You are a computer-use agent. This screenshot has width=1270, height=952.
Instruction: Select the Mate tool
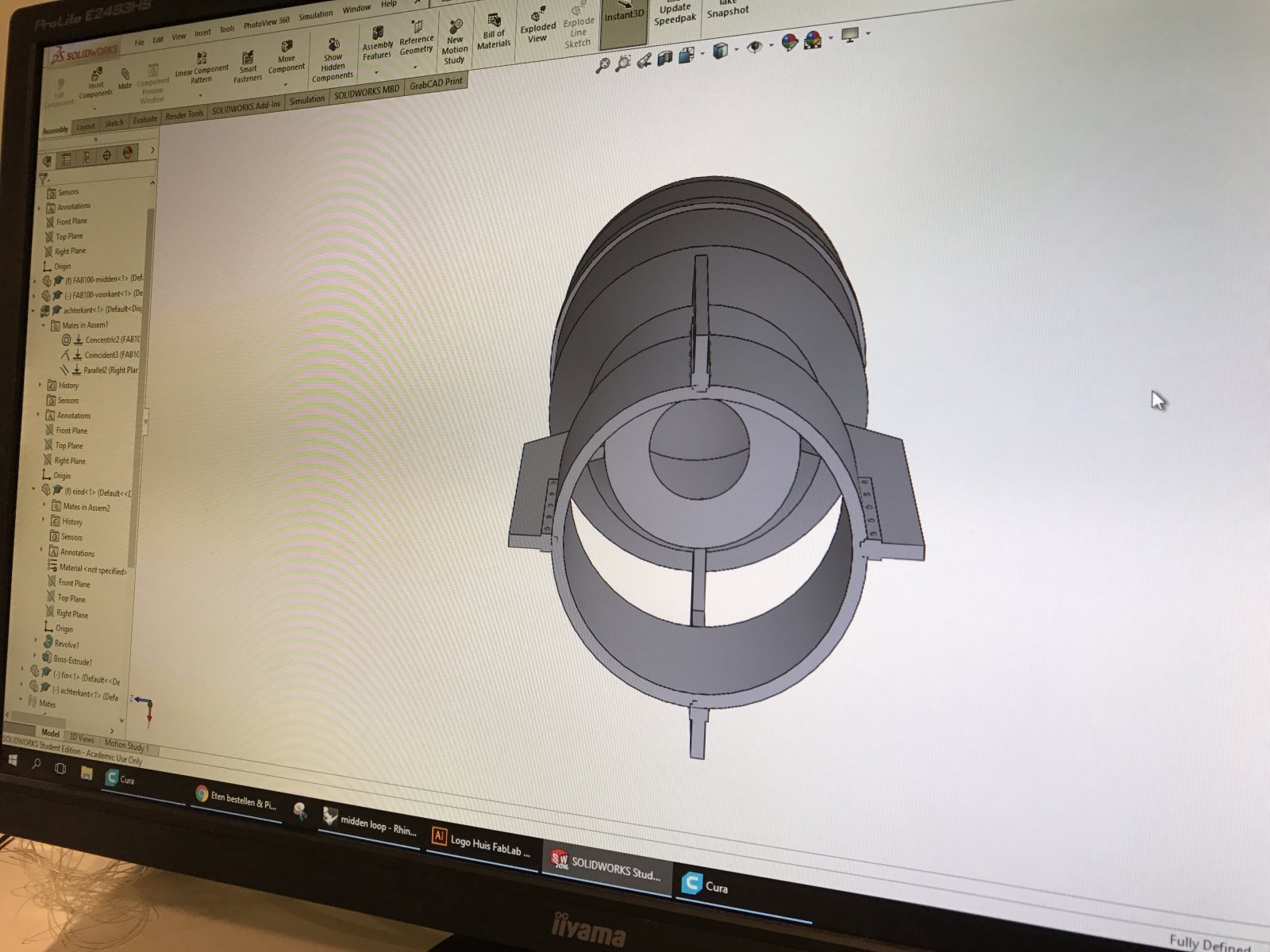click(125, 78)
